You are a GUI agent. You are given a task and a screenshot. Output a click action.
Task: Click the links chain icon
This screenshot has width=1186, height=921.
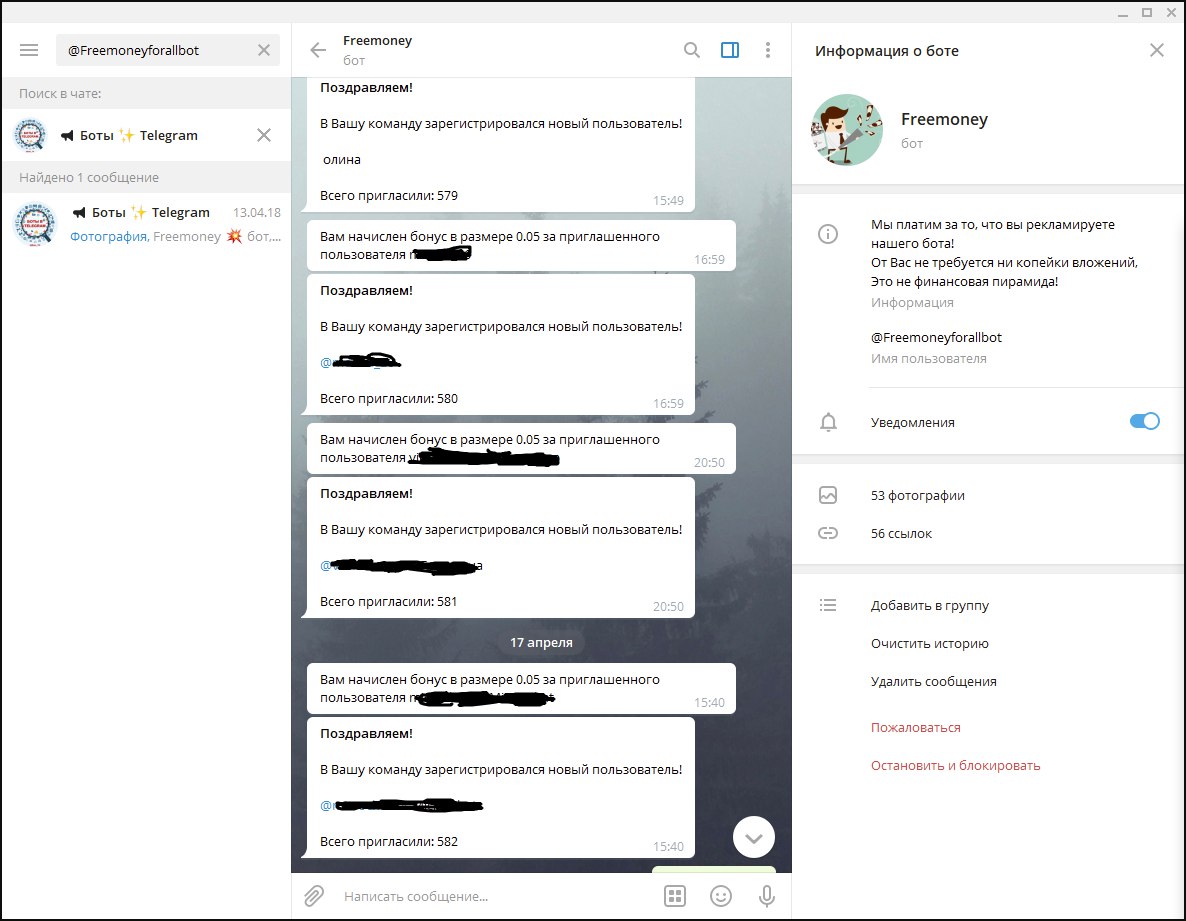tap(828, 533)
